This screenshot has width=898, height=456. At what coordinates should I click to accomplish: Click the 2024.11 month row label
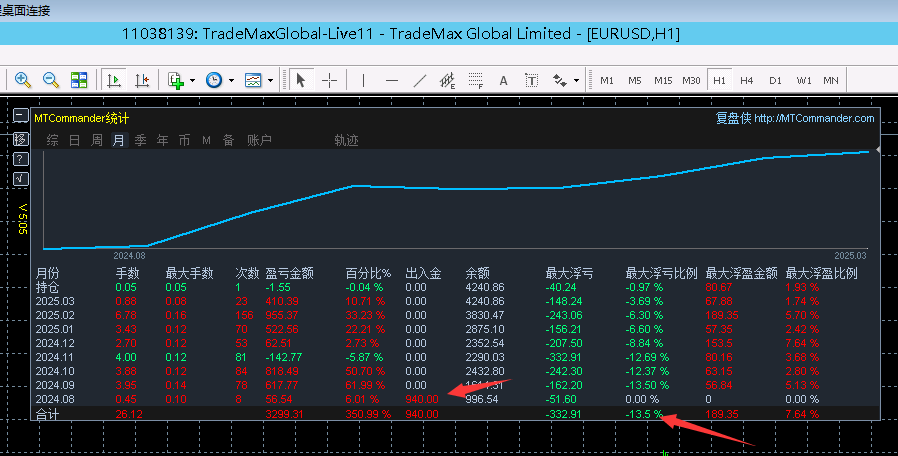[55, 357]
